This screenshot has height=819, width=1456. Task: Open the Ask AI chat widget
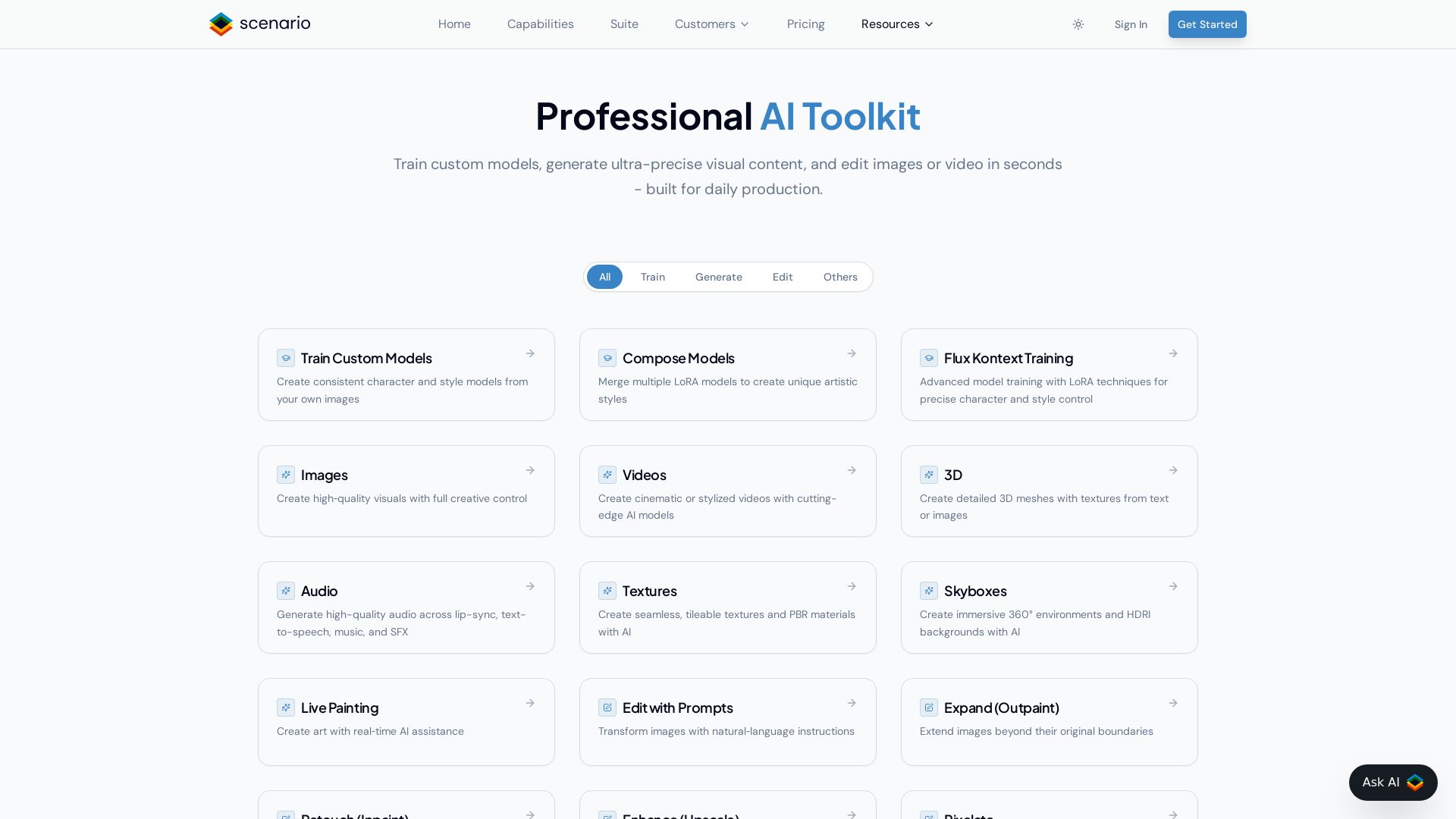coord(1392,782)
